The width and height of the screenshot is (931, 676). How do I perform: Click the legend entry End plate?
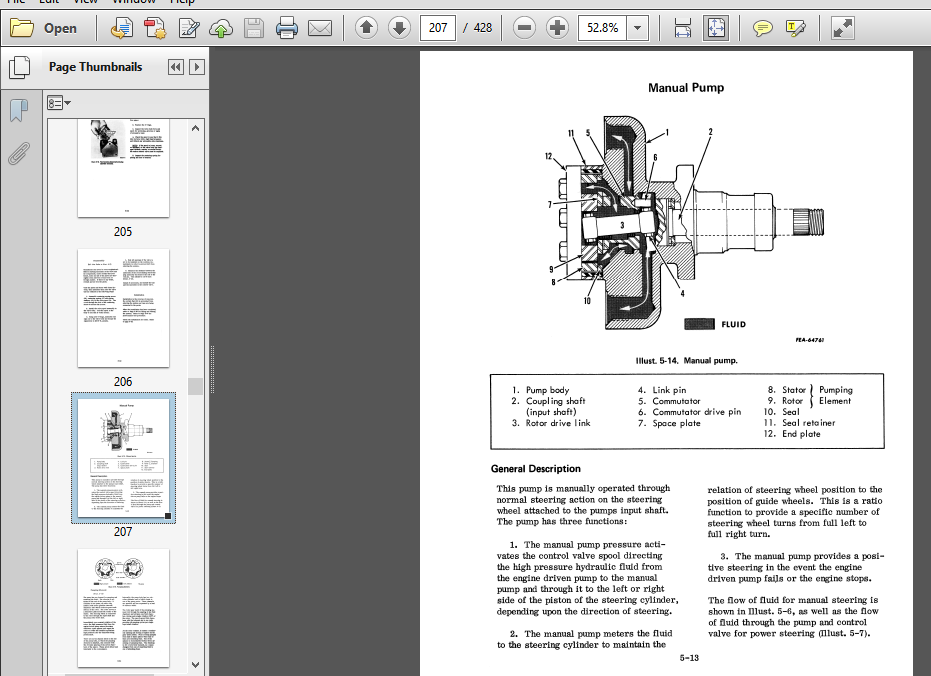coord(801,434)
